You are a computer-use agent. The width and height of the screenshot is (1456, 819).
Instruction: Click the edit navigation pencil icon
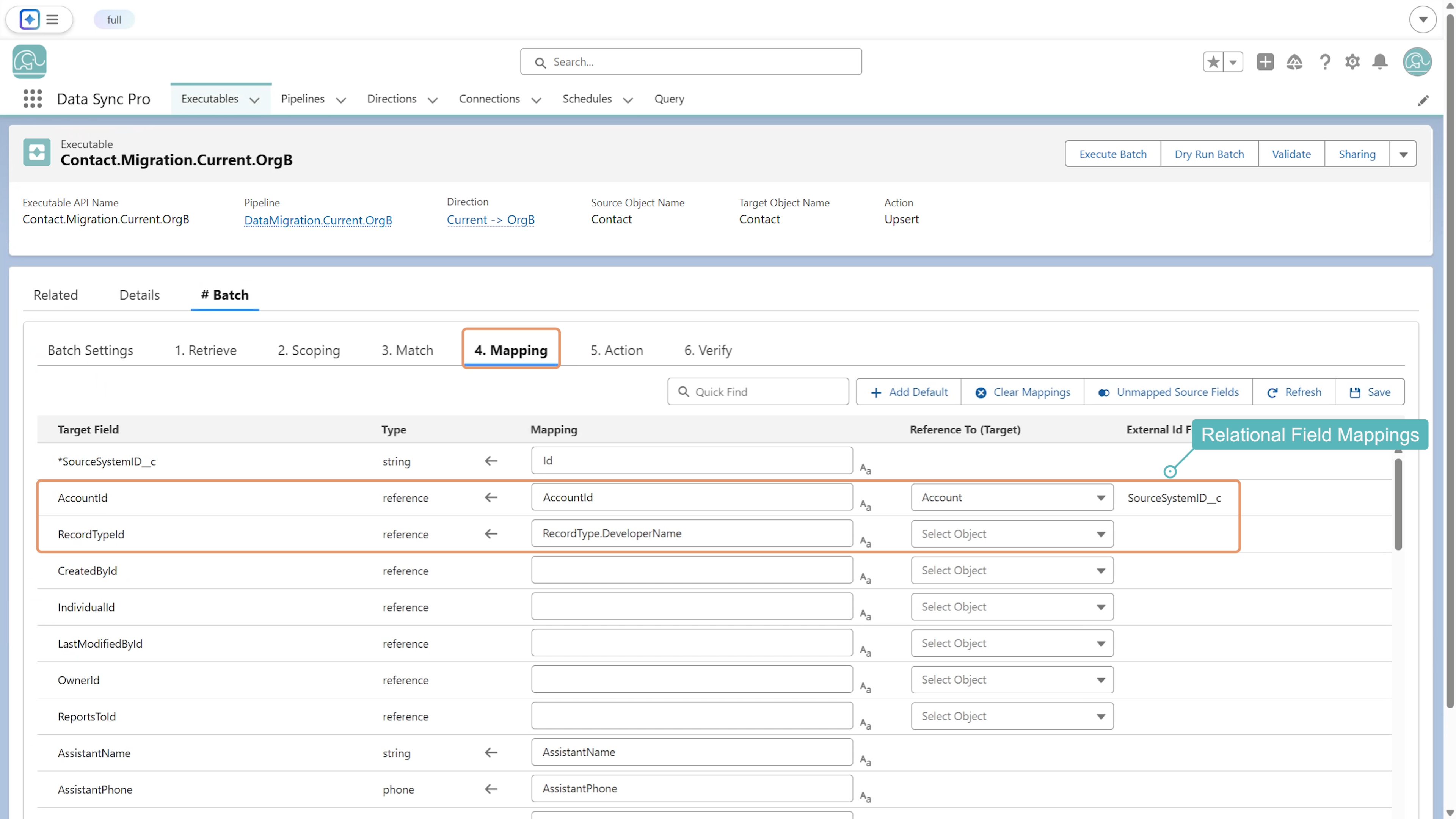[x=1423, y=100]
